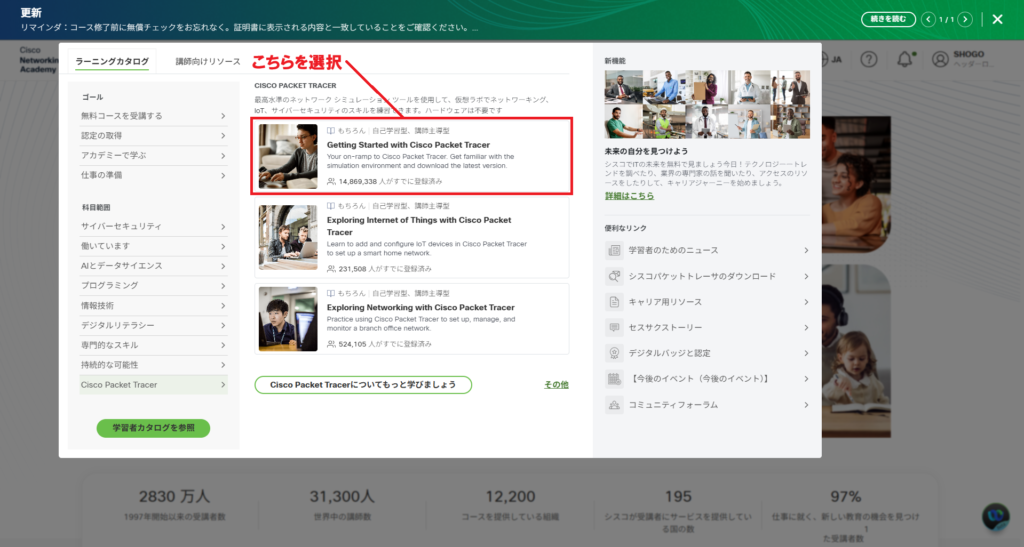Open シスコパケットトレーサのダウンロード link row
1024x547 pixels.
707,276
